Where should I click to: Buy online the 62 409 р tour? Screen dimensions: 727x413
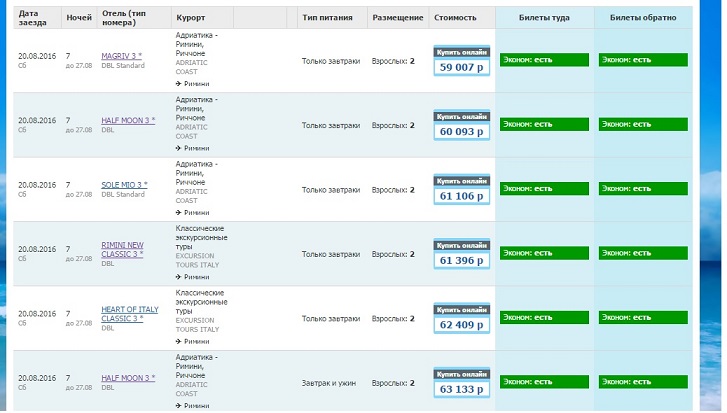coord(461,318)
